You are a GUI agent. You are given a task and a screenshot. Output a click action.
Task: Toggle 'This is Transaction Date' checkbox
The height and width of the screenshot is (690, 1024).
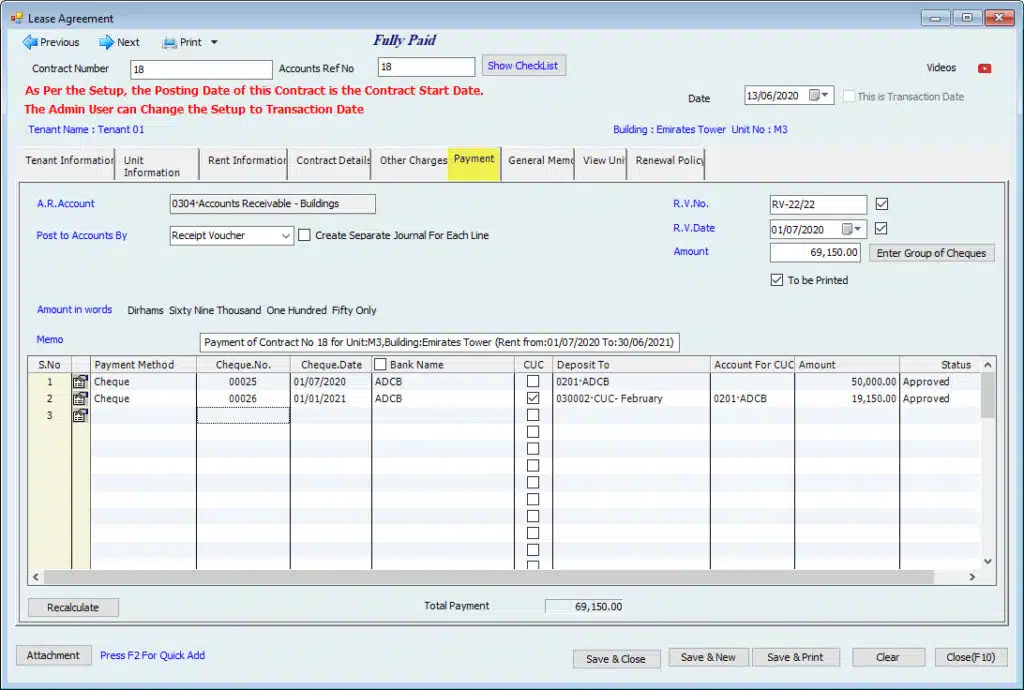point(849,97)
